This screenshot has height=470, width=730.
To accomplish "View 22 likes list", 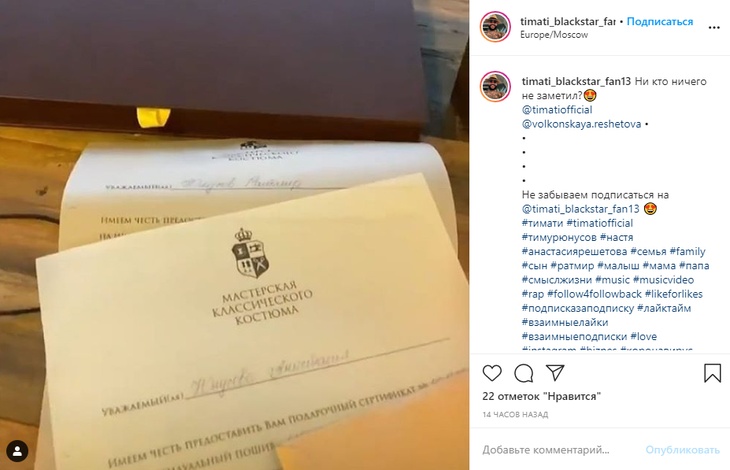I will [541, 396].
